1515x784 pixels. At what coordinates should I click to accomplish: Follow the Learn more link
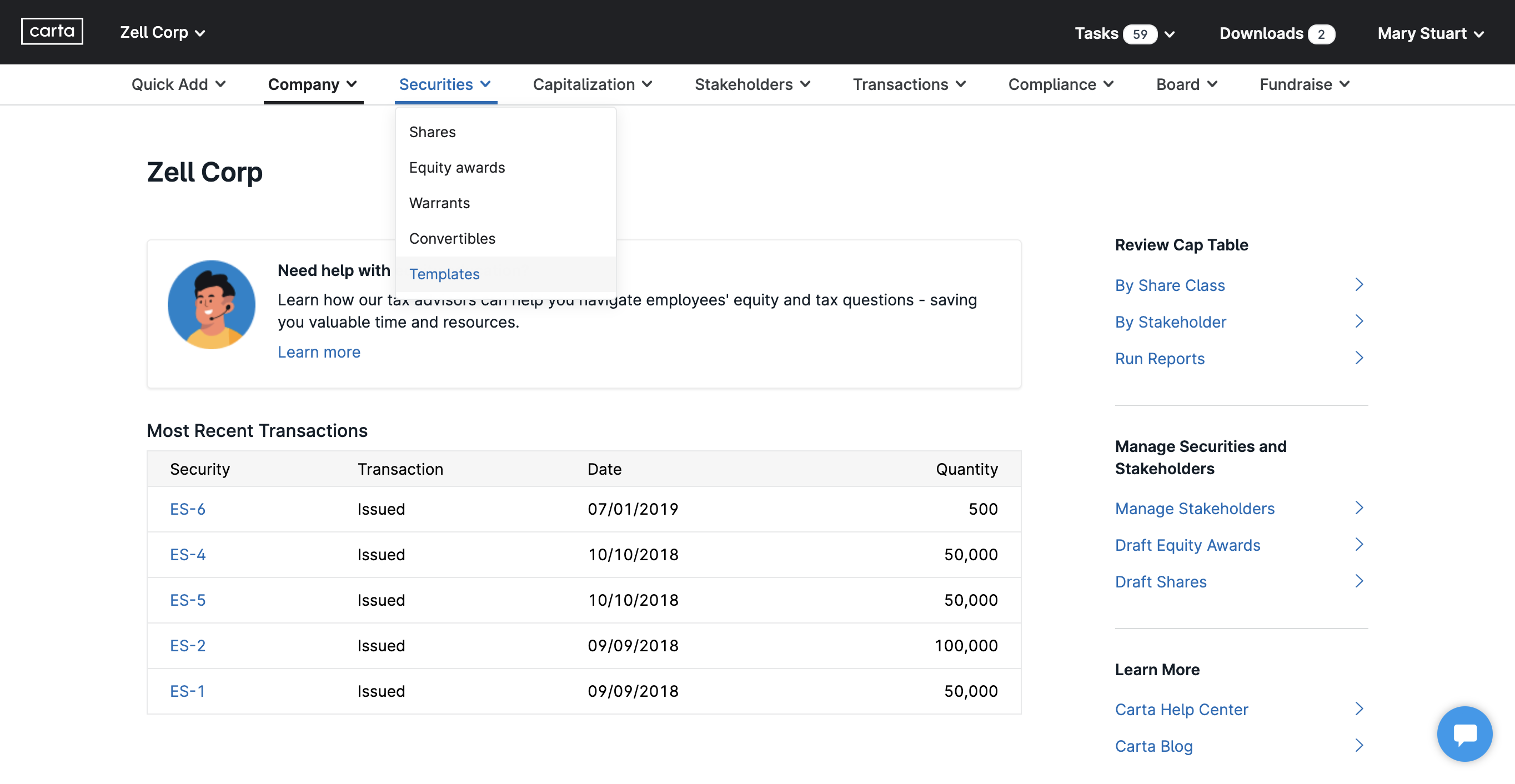click(319, 351)
